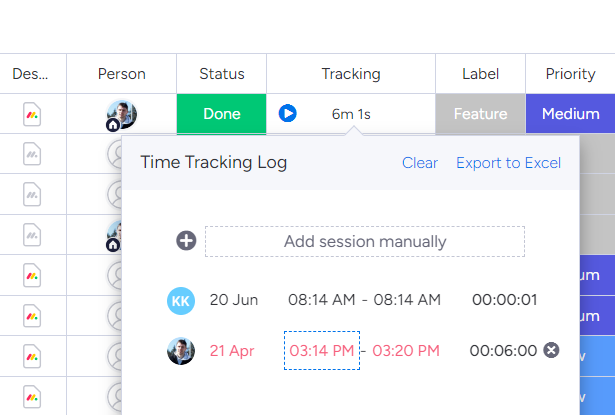Viewport: 615px width, 415px height.
Task: Export time log to Excel
Action: tap(508, 163)
